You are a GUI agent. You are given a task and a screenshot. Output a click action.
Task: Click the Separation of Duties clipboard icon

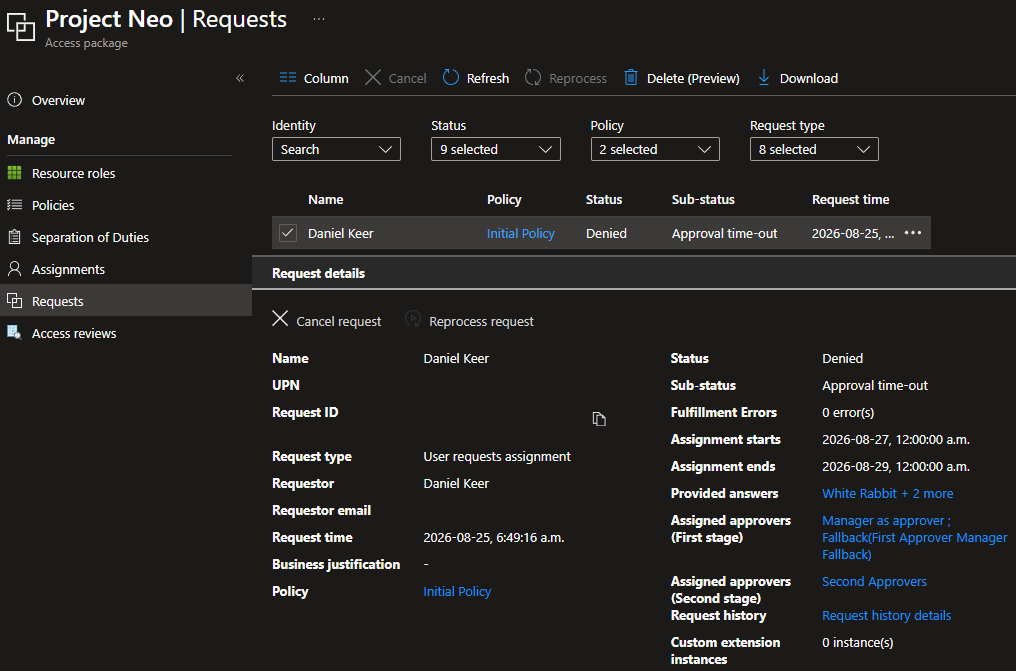14,237
